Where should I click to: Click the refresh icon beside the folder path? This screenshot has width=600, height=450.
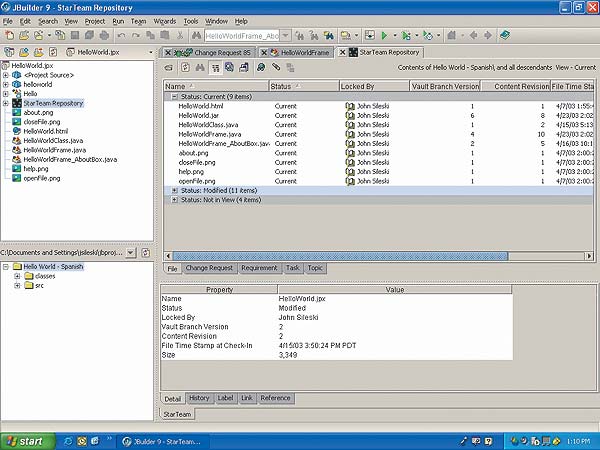[145, 253]
